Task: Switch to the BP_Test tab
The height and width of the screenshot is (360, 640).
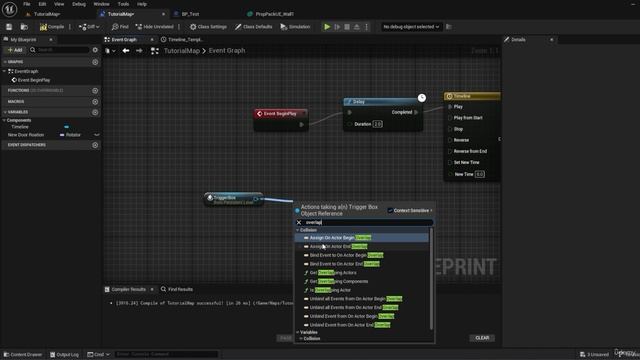Action: (x=190, y=14)
